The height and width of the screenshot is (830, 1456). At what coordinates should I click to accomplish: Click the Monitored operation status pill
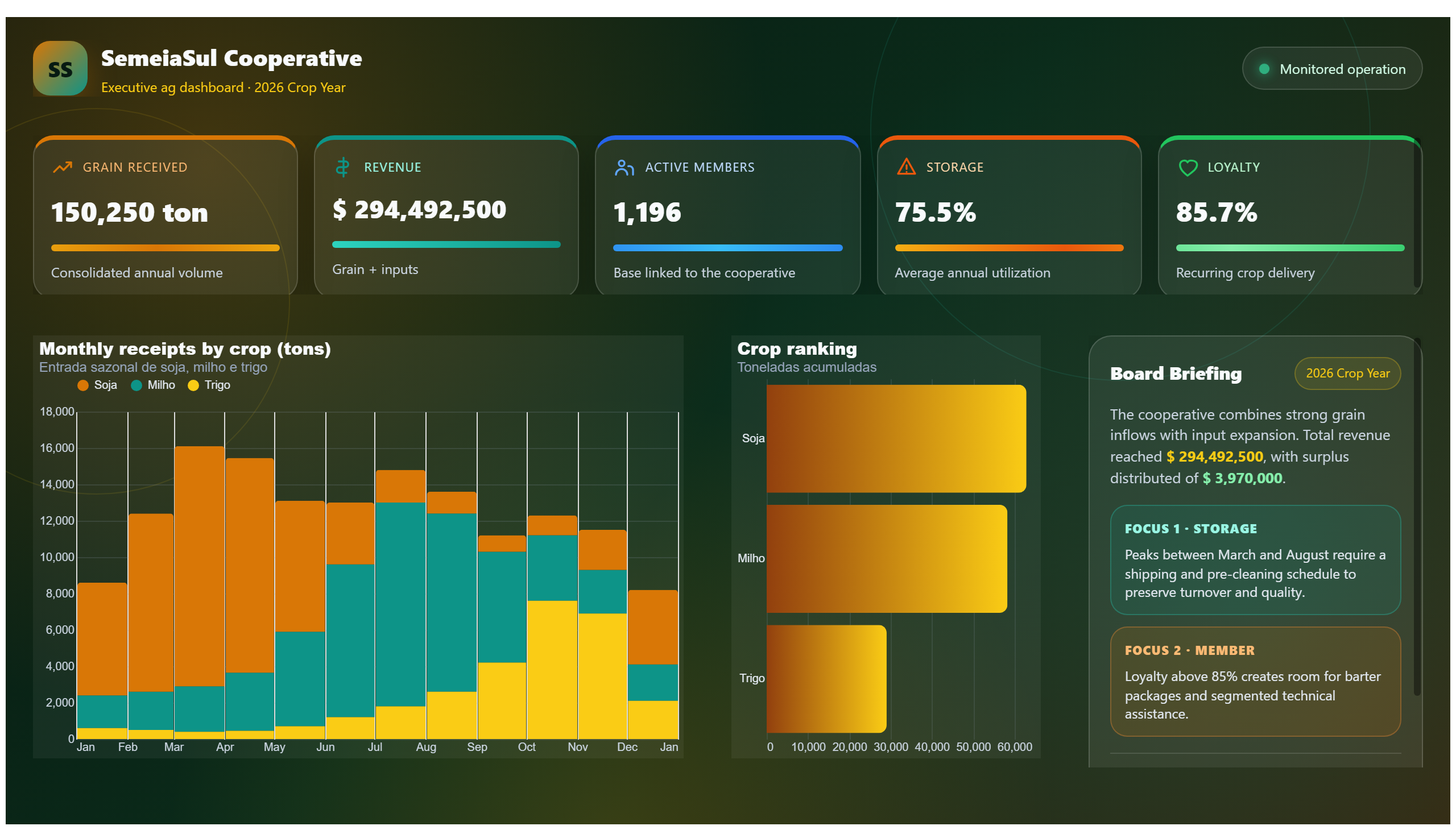(1331, 68)
